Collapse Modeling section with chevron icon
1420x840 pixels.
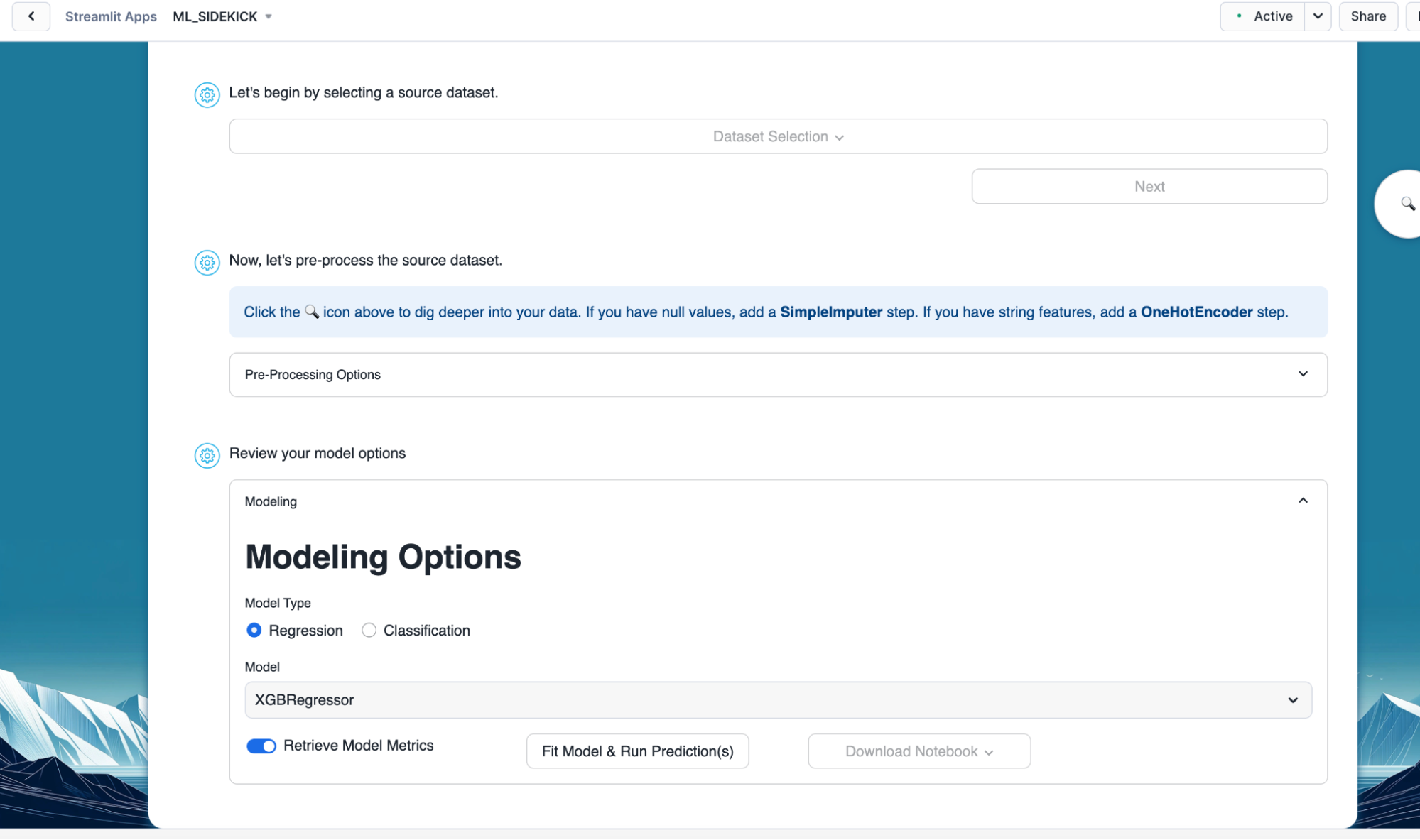pyautogui.click(x=1302, y=501)
